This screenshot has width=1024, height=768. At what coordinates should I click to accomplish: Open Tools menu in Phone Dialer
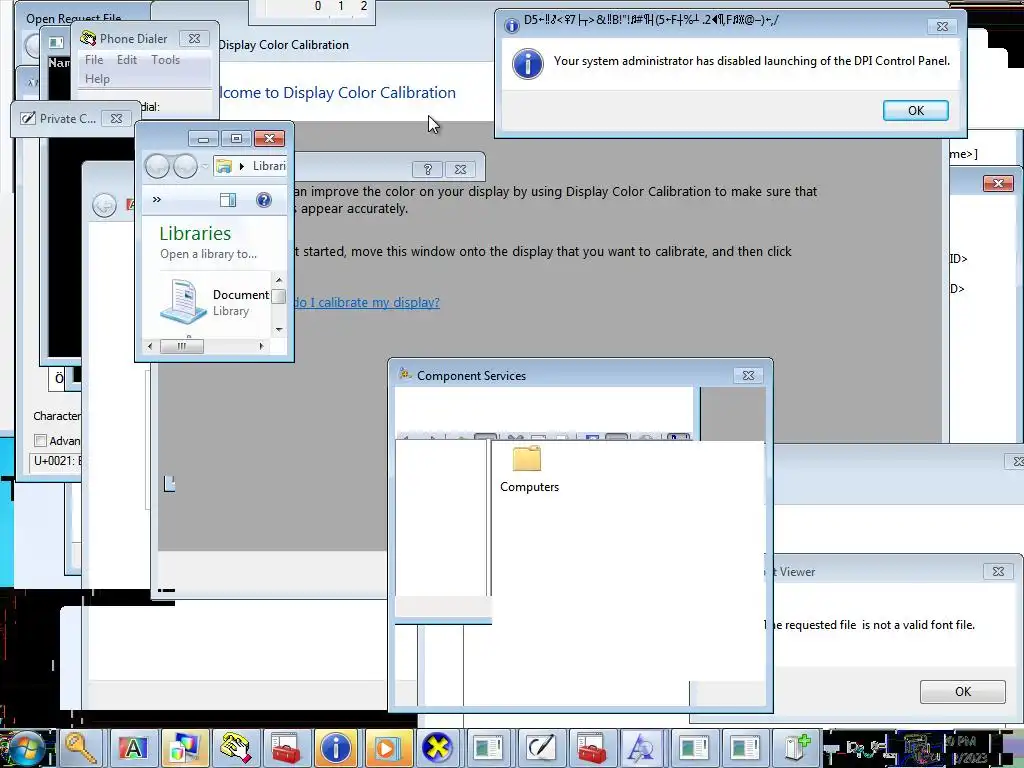[165, 59]
